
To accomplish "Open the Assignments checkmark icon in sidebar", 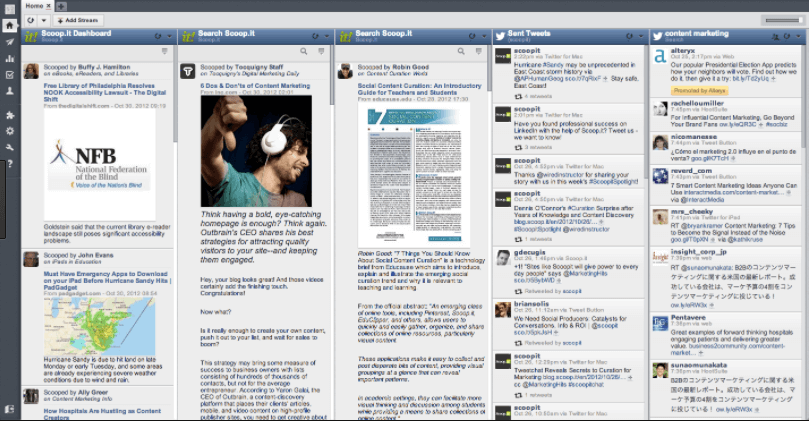I will pyautogui.click(x=10, y=75).
